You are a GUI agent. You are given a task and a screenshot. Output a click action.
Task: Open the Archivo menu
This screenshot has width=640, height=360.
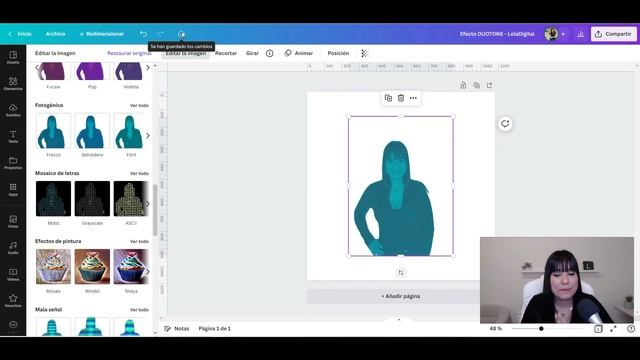tap(56, 34)
